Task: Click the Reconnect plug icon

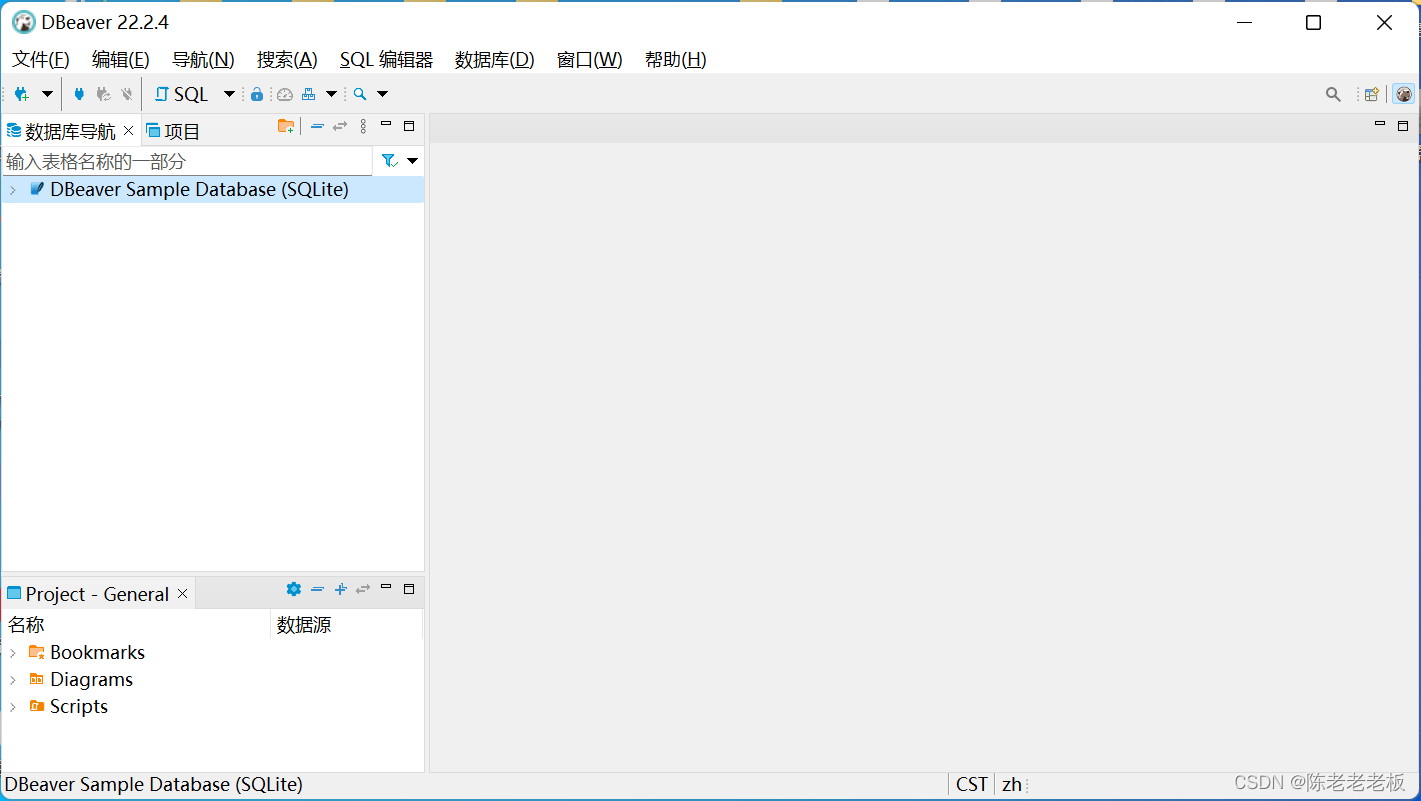Action: (103, 94)
